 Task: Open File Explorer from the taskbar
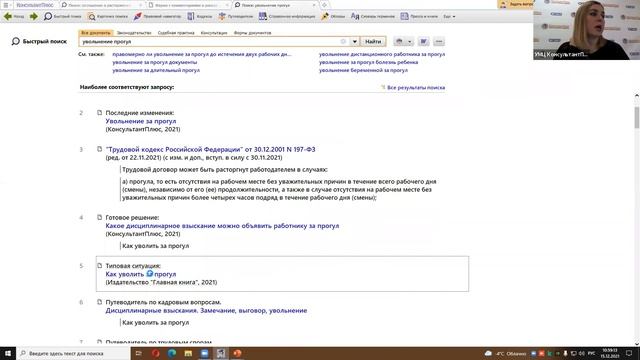click(188, 353)
